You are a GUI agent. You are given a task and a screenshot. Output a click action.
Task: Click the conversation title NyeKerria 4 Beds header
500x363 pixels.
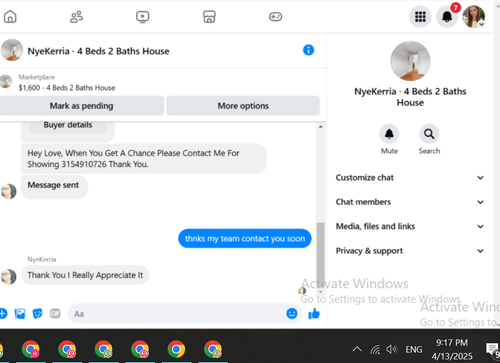pyautogui.click(x=98, y=51)
